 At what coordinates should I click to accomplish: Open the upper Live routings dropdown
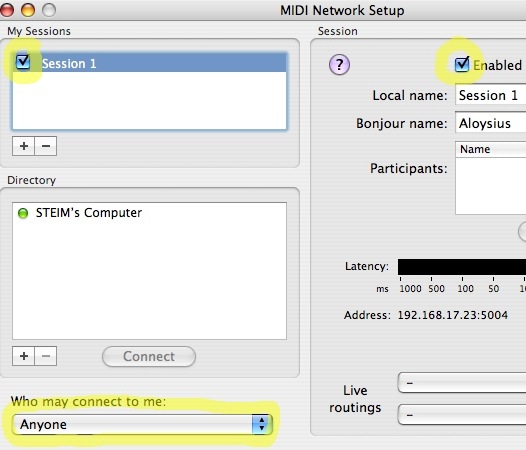coord(462,383)
